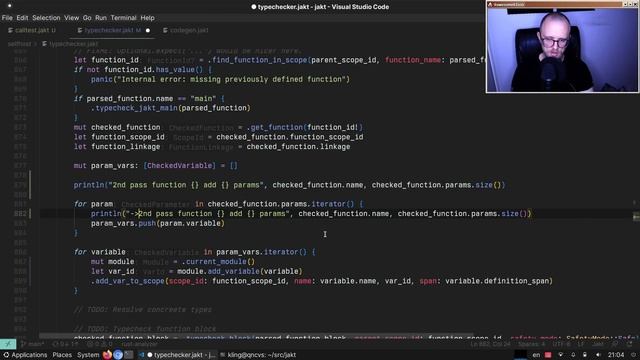Click the add_var_to_scope call line
This screenshot has height=360, width=640.
pos(322,281)
